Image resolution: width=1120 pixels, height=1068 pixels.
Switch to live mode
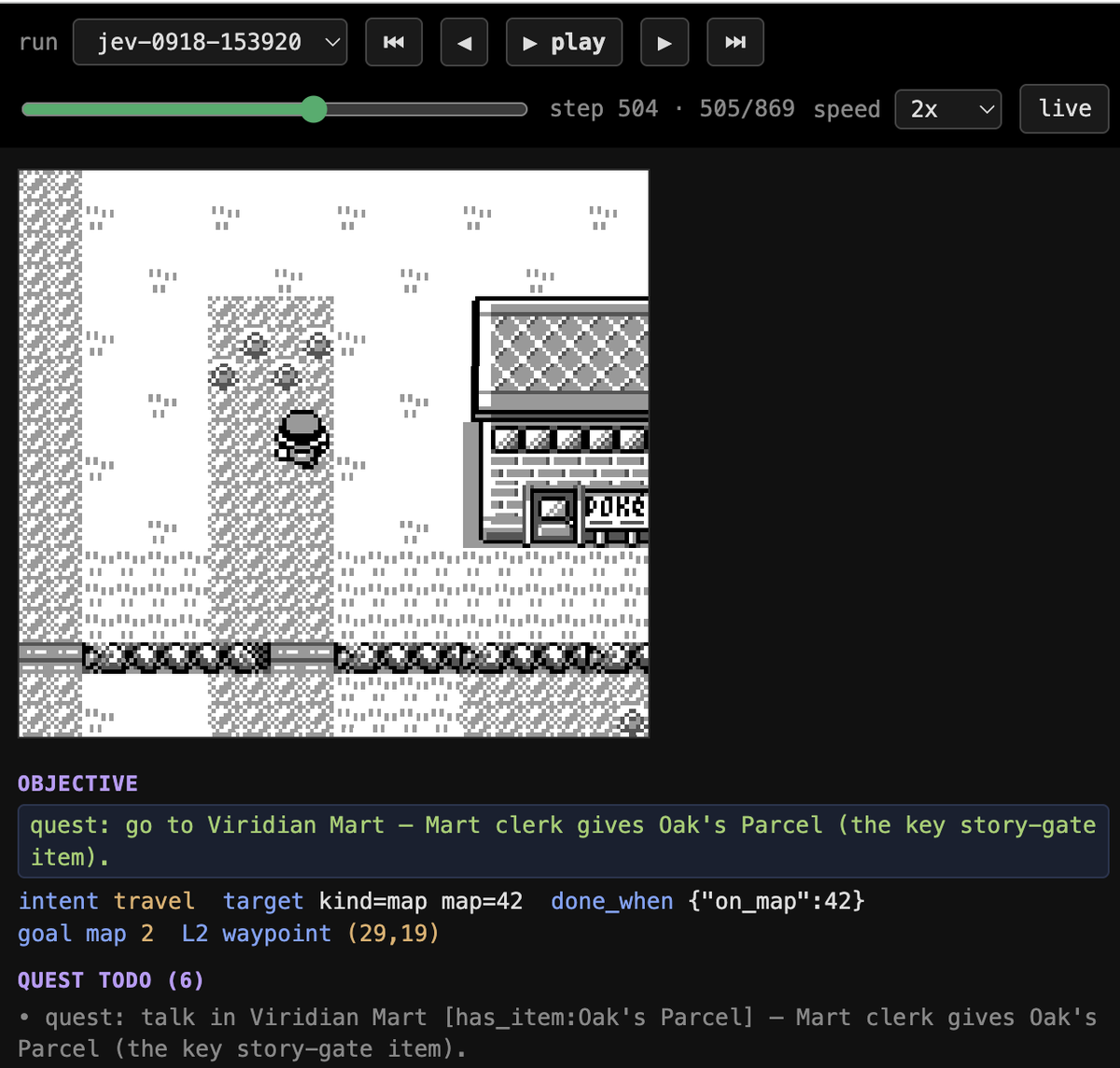pyautogui.click(x=1065, y=108)
